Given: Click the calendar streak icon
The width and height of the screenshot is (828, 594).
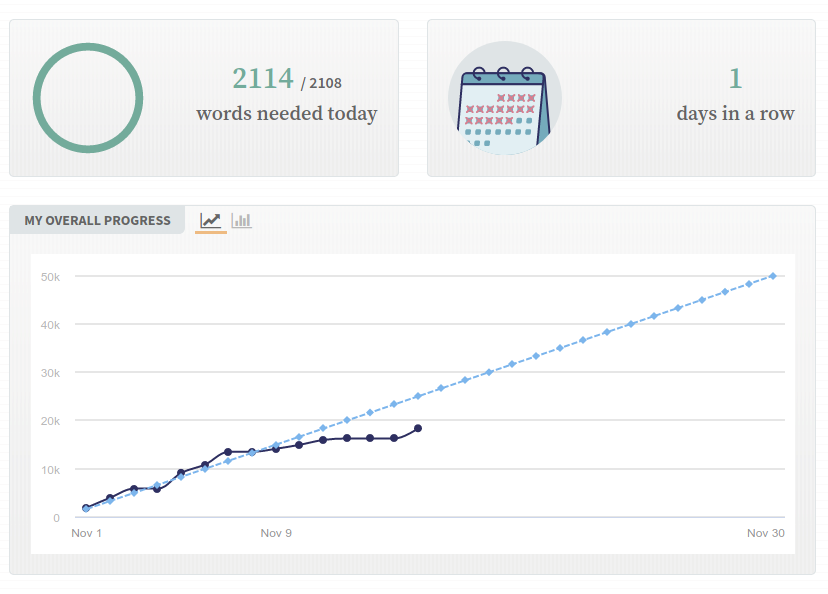Looking at the screenshot, I should click(504, 98).
